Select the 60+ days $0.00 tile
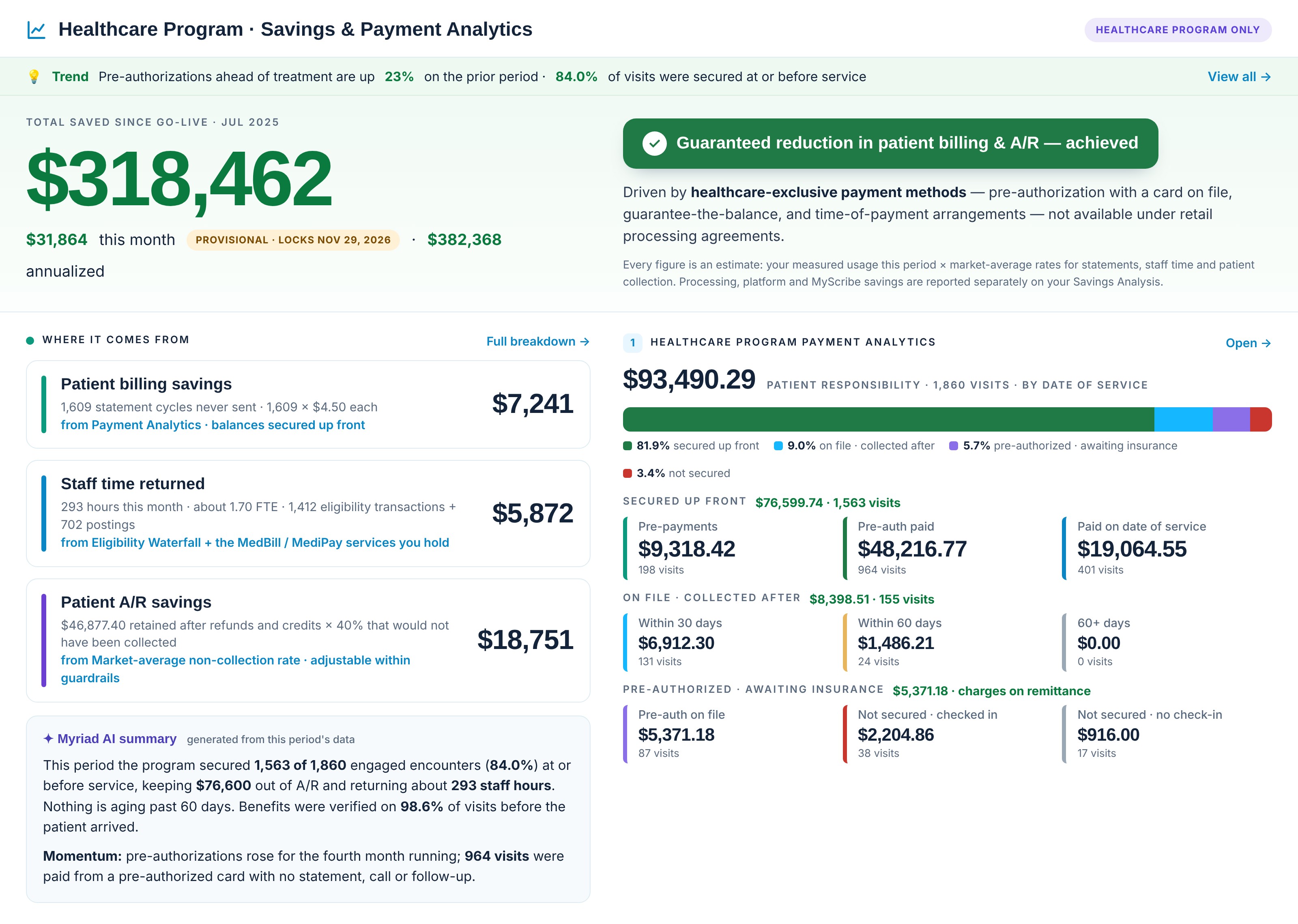The height and width of the screenshot is (924, 1298). tap(1166, 643)
